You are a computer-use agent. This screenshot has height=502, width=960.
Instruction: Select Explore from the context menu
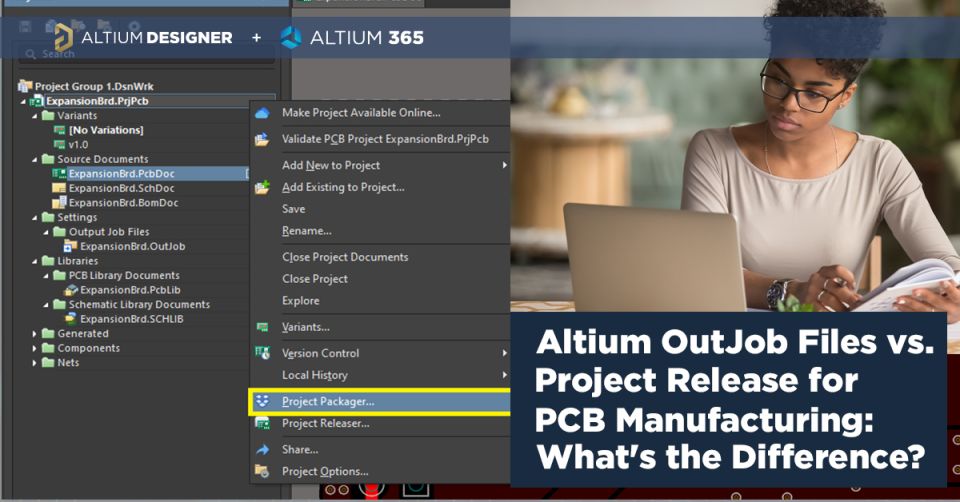(x=300, y=301)
